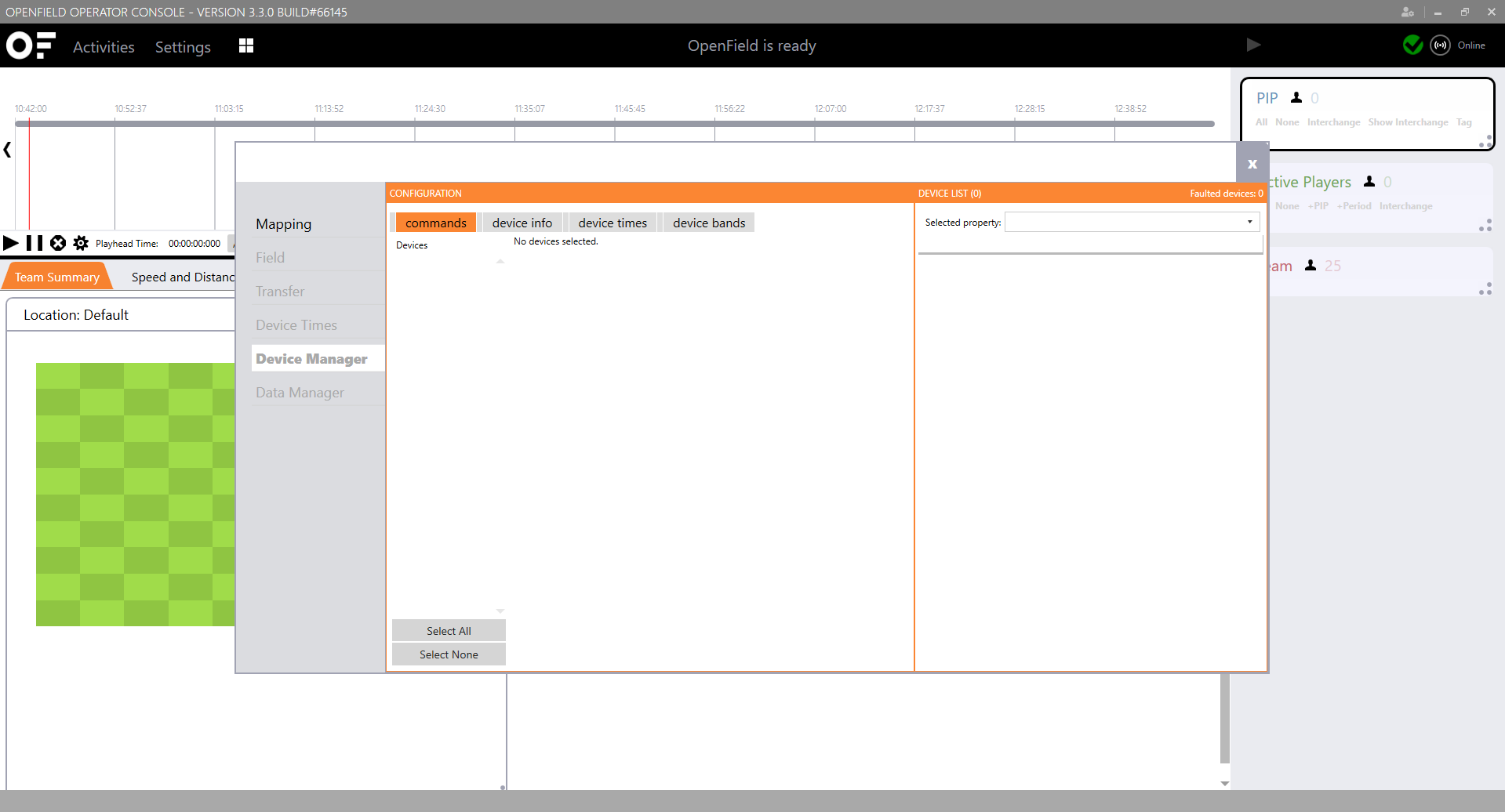The height and width of the screenshot is (812, 1505).
Task: Click the PIP player count icon
Action: (1296, 98)
